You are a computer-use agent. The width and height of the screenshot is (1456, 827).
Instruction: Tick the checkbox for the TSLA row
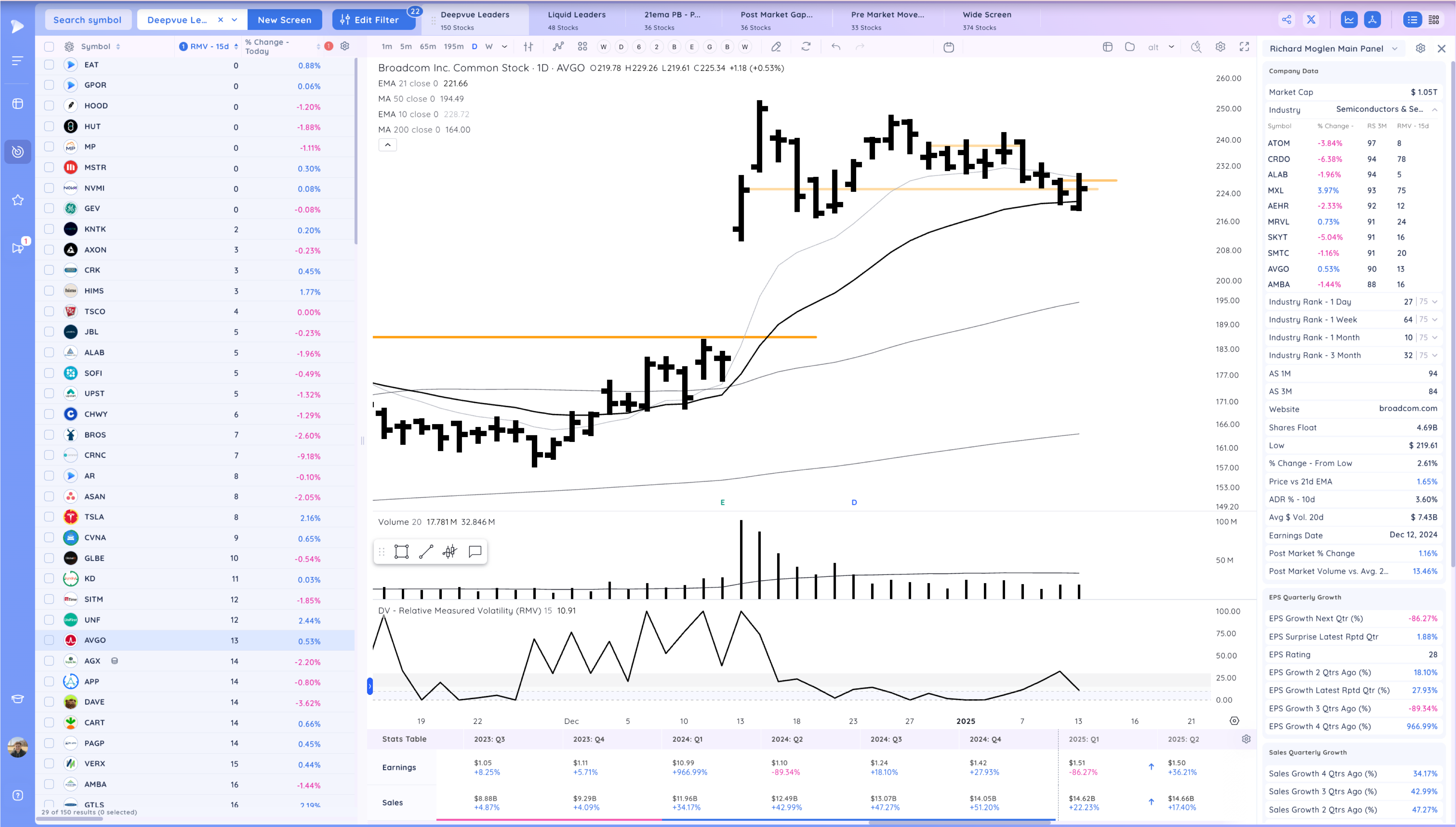[x=49, y=517]
